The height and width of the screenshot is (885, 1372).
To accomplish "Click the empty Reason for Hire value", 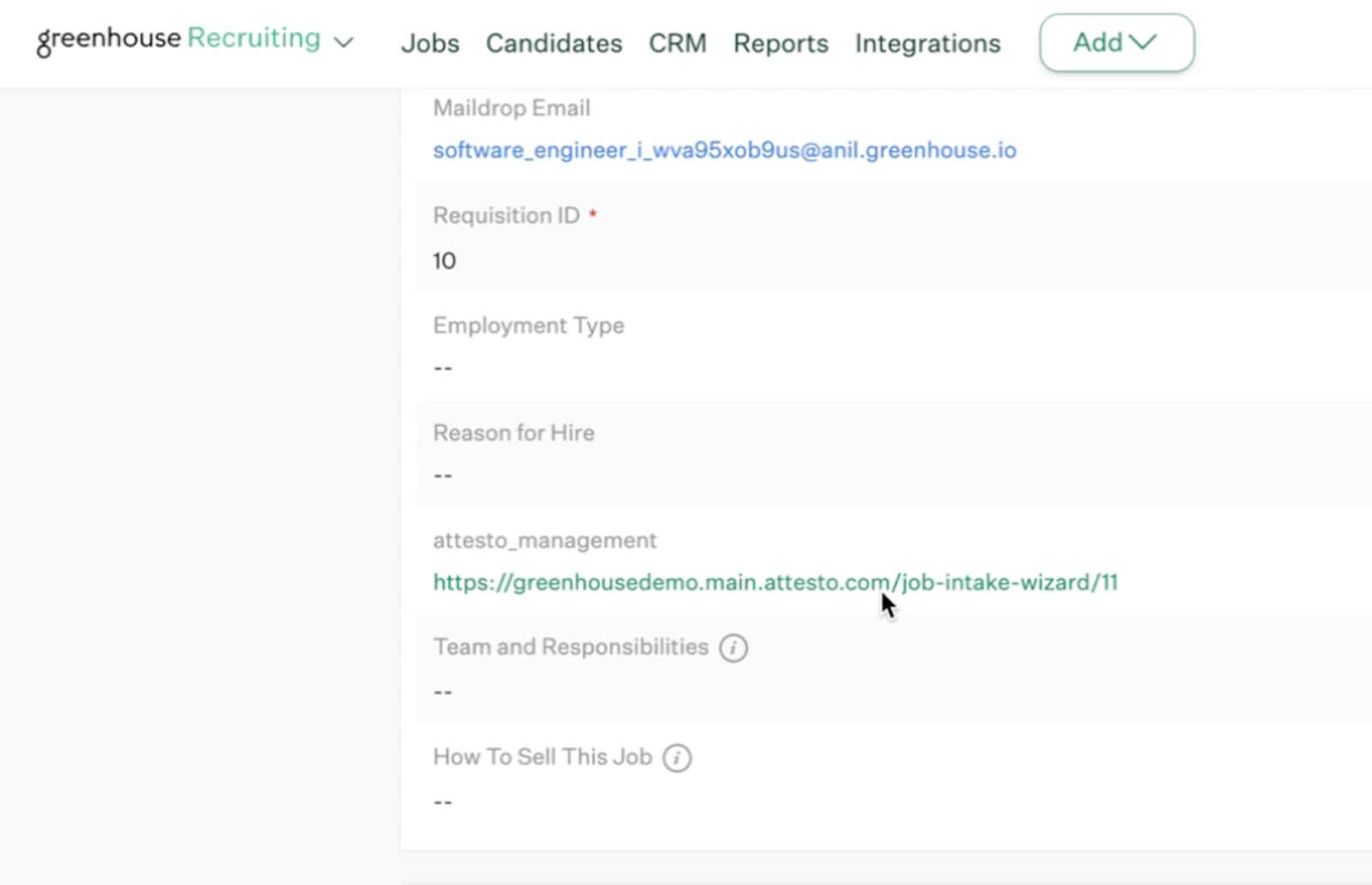I will pos(442,476).
